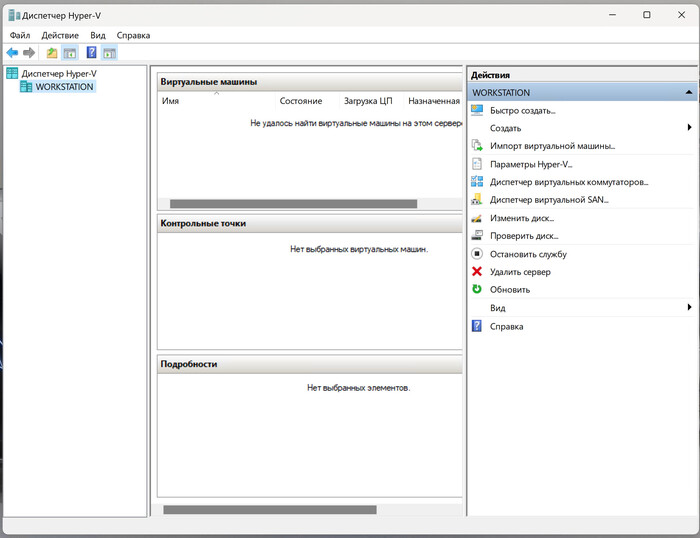
Task: Click the Forward arrow toolbar icon
Action: [29, 53]
